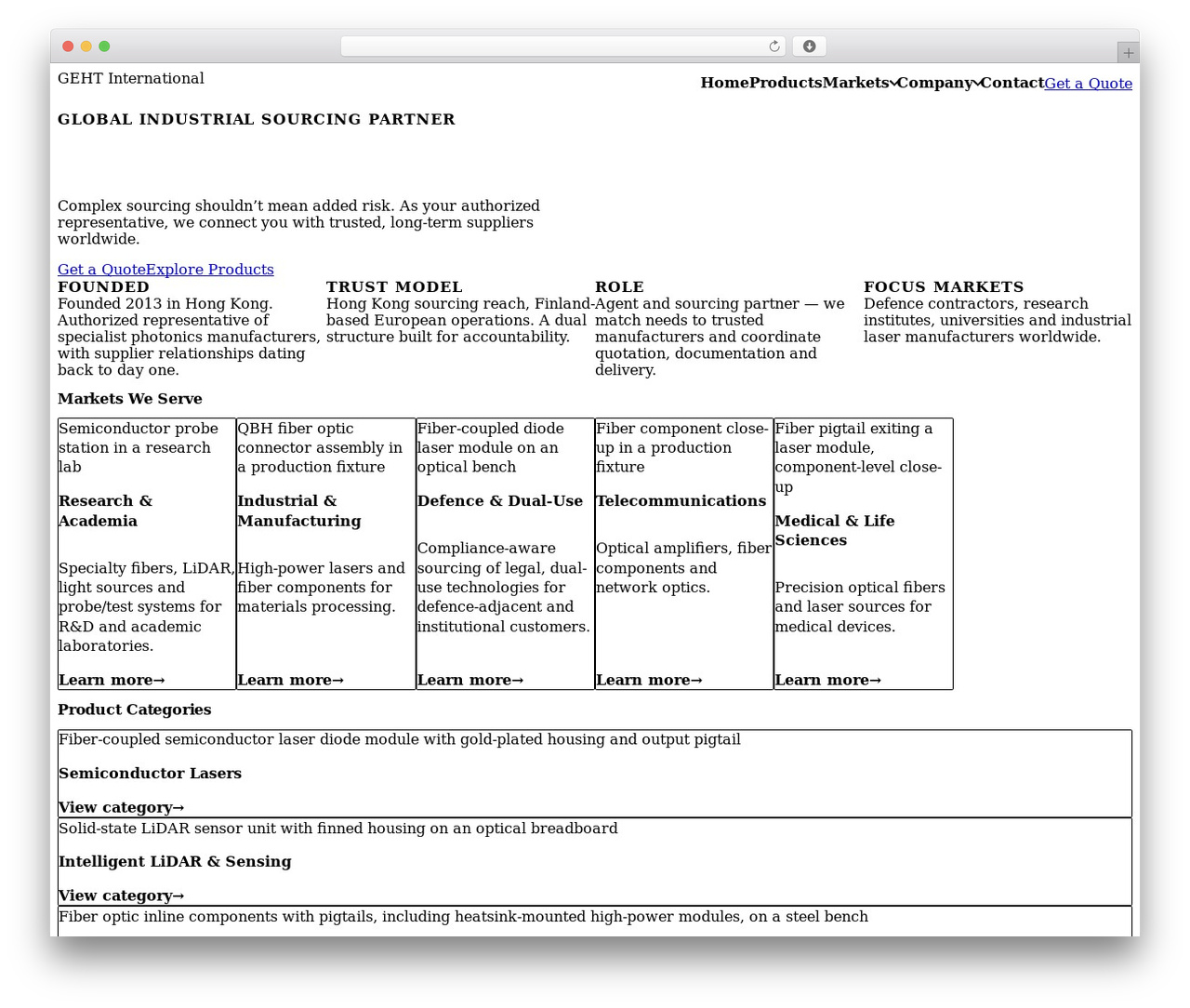Click the browser download icon
Screen dimensions: 1190x1008
pos(809,46)
